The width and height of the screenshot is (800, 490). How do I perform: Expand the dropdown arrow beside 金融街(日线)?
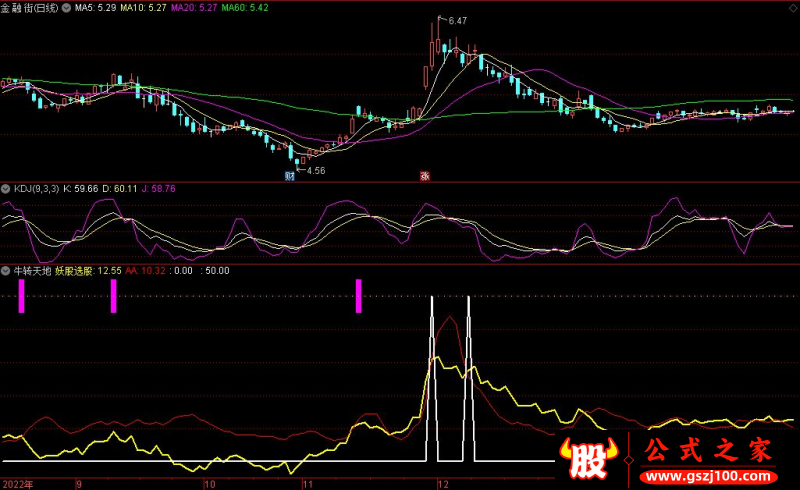(66, 8)
